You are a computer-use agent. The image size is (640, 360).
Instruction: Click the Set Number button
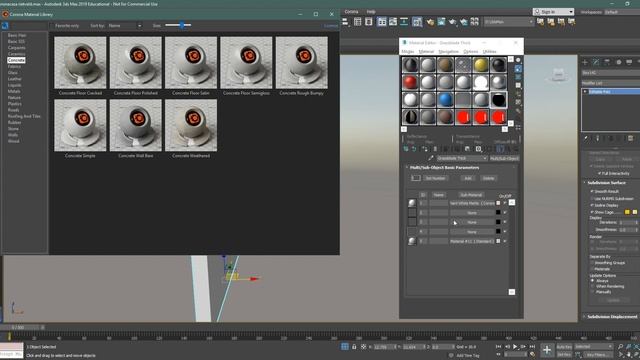(x=436, y=178)
